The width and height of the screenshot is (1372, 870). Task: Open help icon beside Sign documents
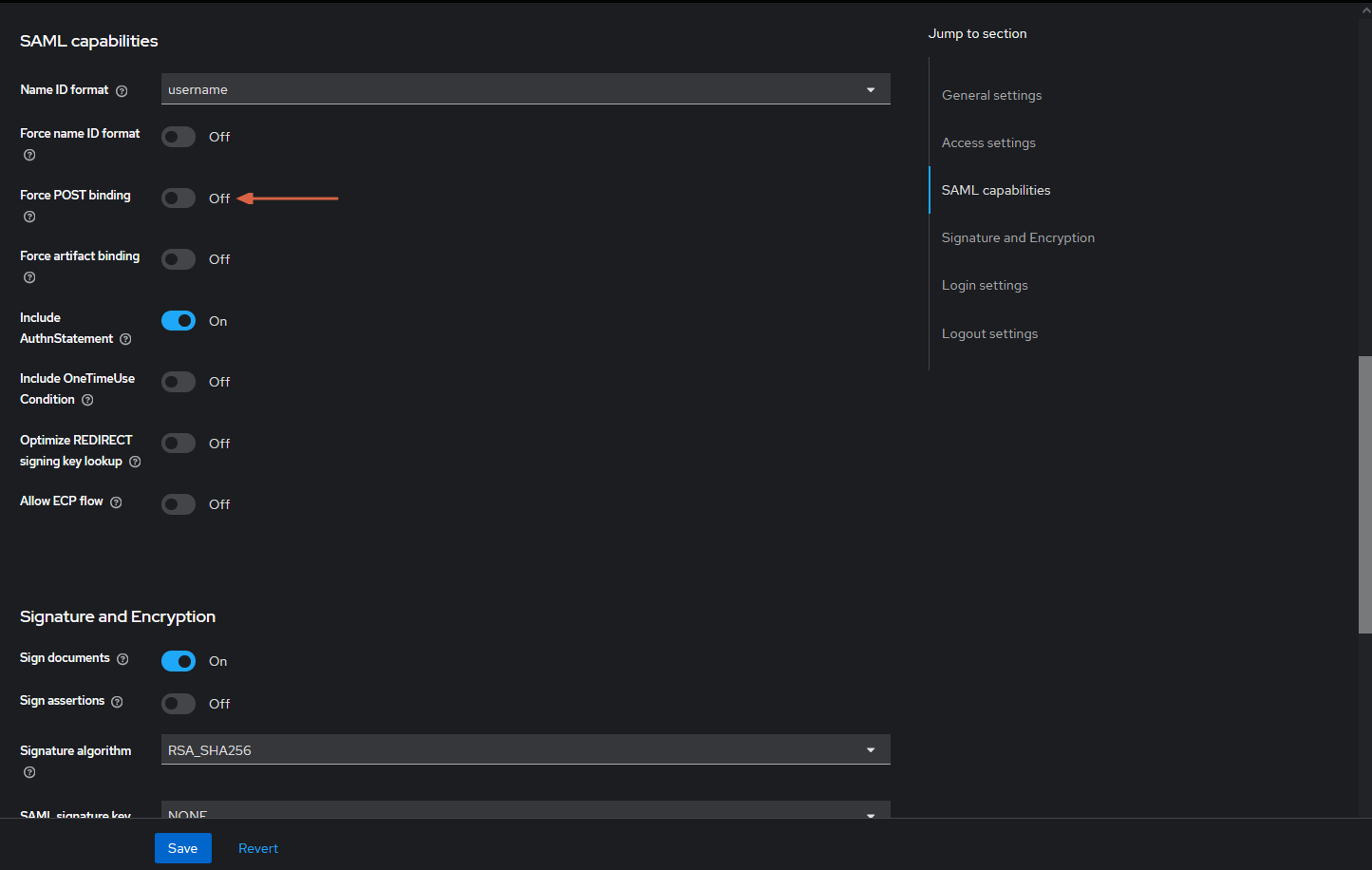click(x=122, y=659)
